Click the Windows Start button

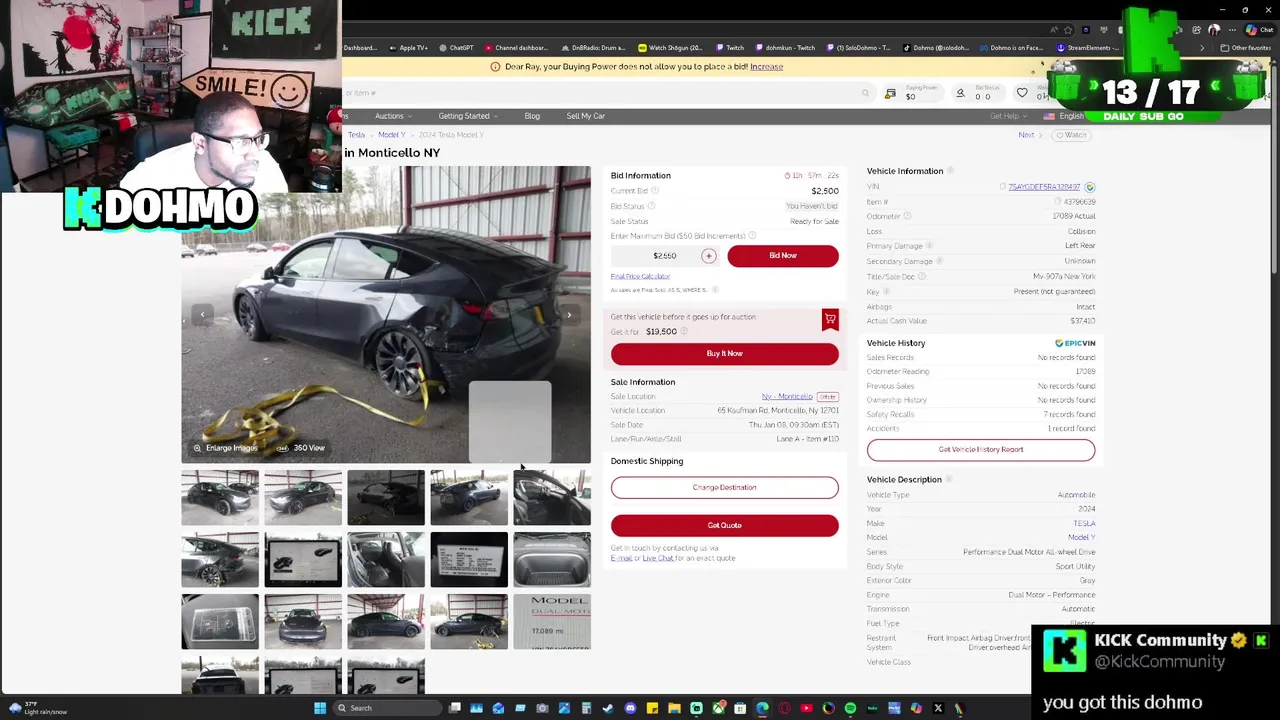click(x=320, y=708)
